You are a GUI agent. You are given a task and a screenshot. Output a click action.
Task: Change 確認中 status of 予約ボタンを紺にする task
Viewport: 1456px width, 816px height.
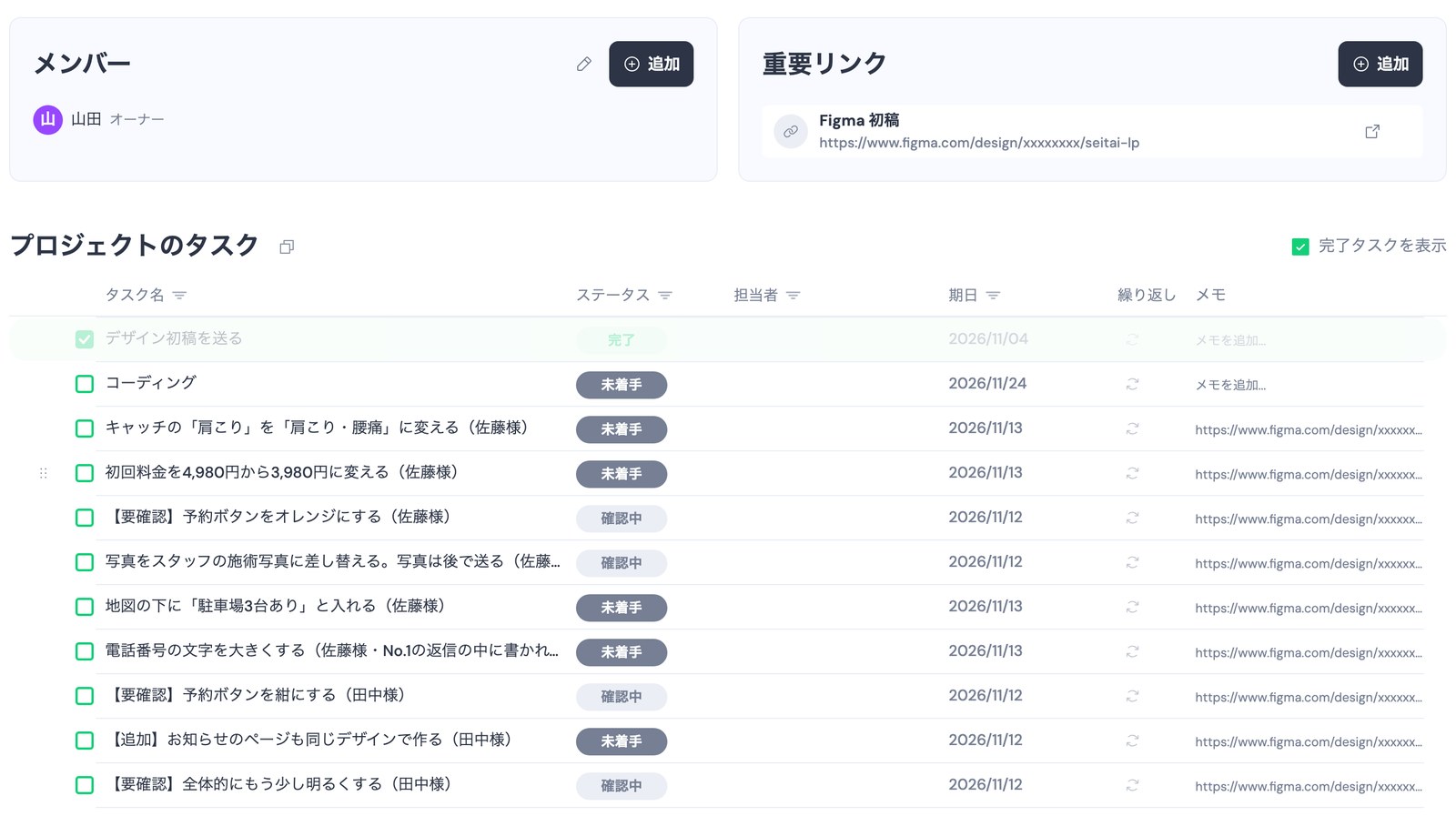coord(622,697)
